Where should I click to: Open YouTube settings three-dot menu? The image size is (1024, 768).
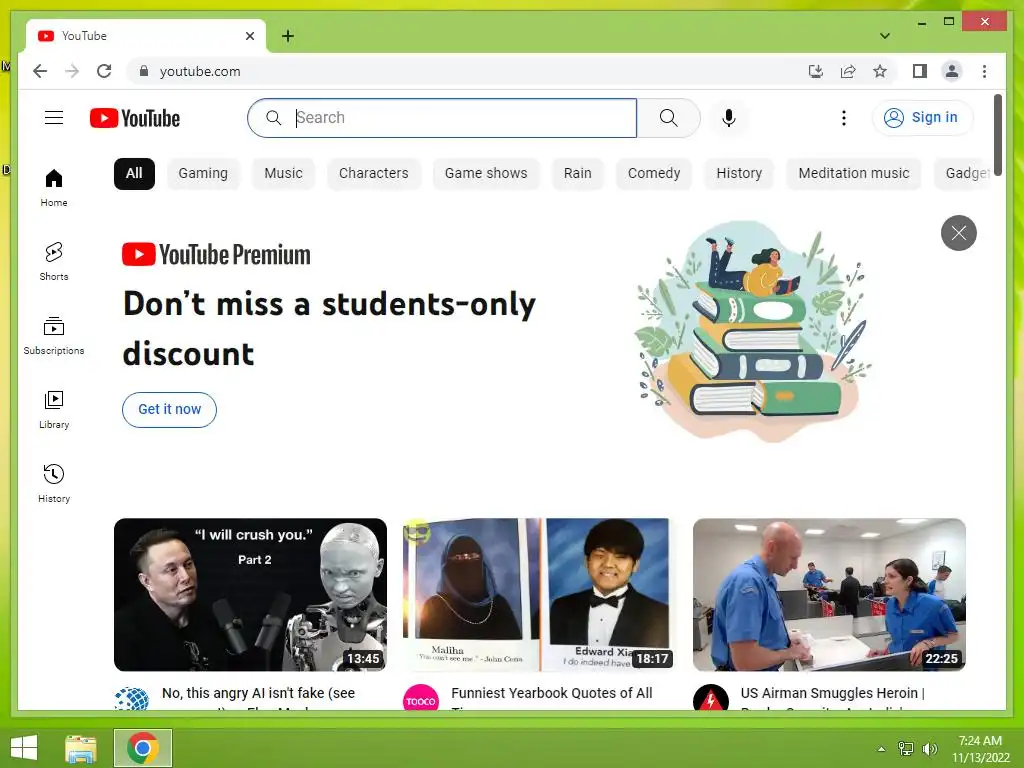[844, 118]
